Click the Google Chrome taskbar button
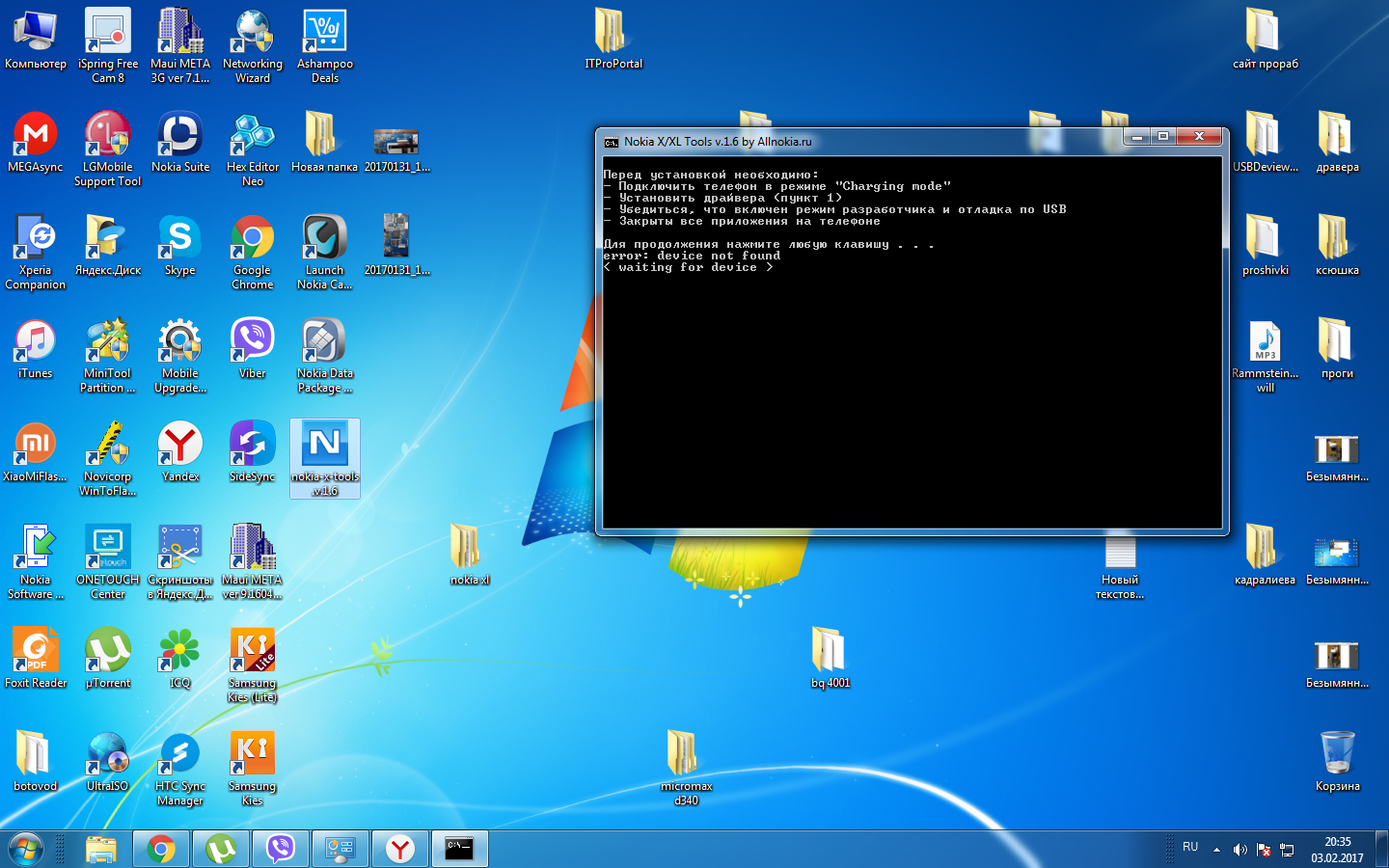 click(161, 849)
